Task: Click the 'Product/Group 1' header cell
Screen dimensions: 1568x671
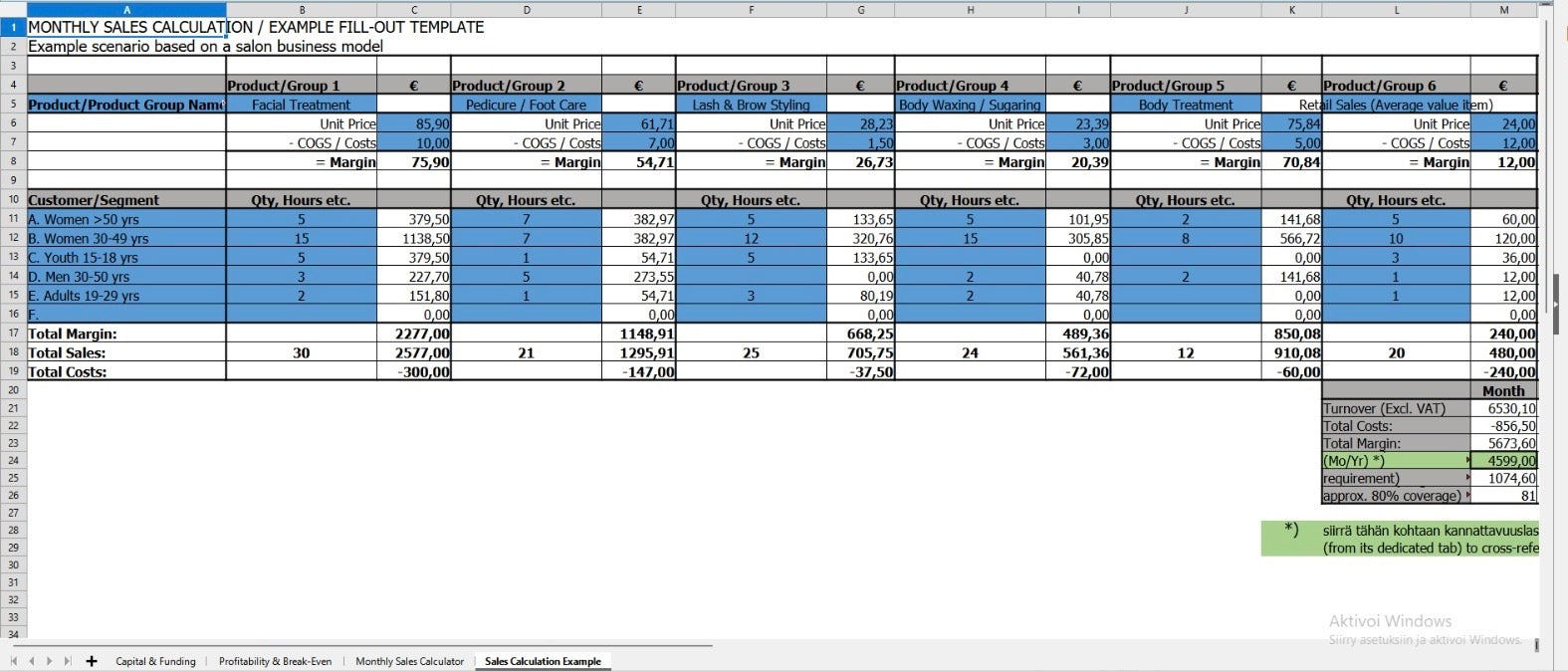Action: [x=302, y=86]
